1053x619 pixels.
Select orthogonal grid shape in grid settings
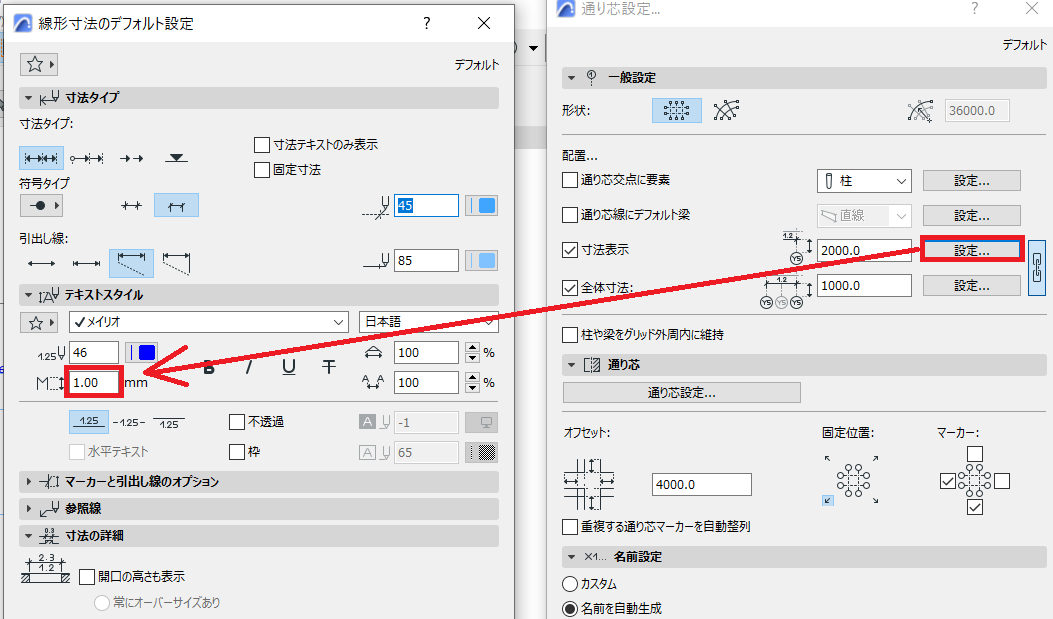[677, 110]
